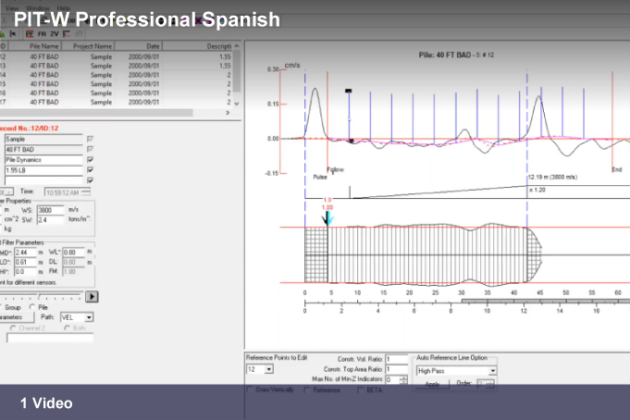Select the Pile radio button

coord(32,307)
